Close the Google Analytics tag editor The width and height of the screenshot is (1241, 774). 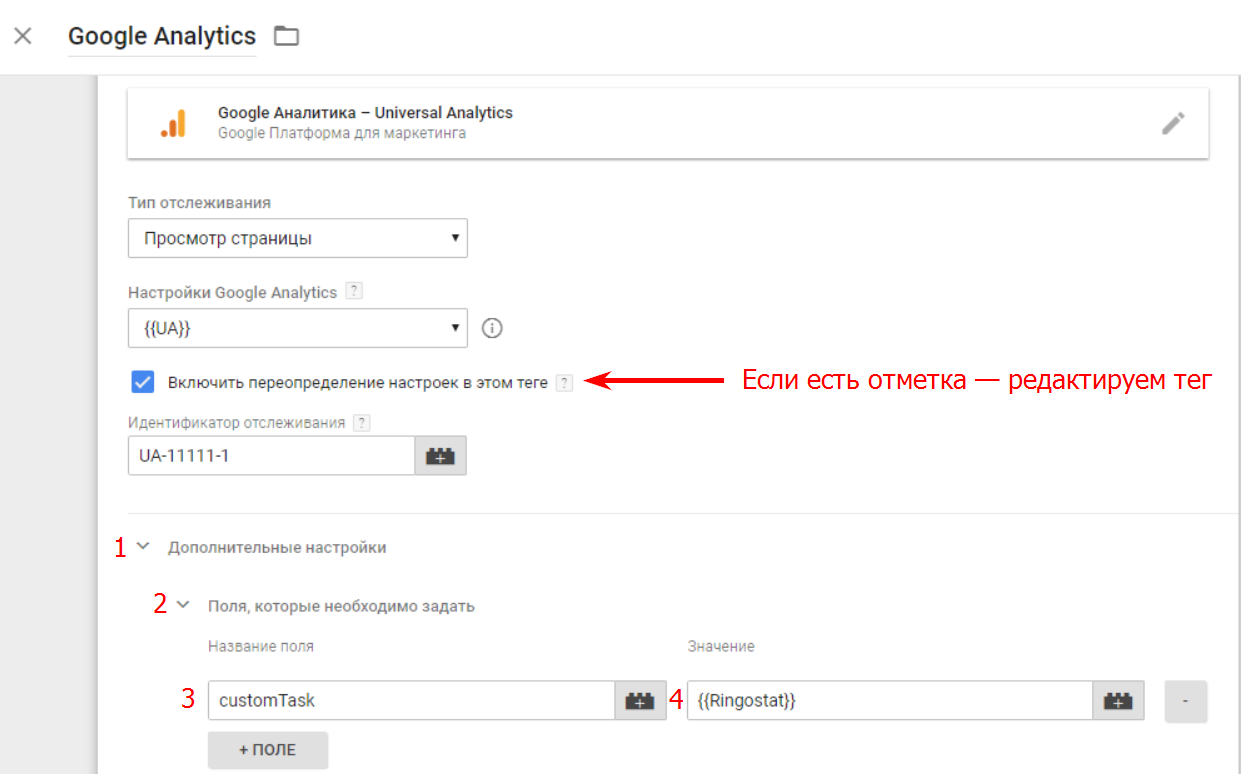click(x=23, y=37)
